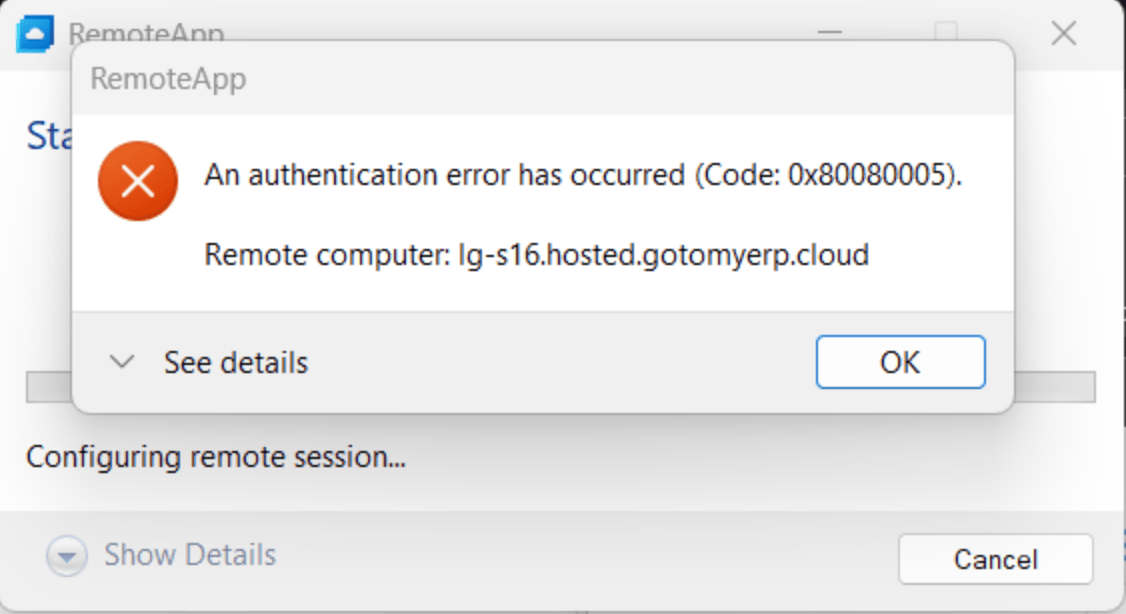Viewport: 1126px width, 614px height.
Task: Click the "See details" label text
Action: 236,362
